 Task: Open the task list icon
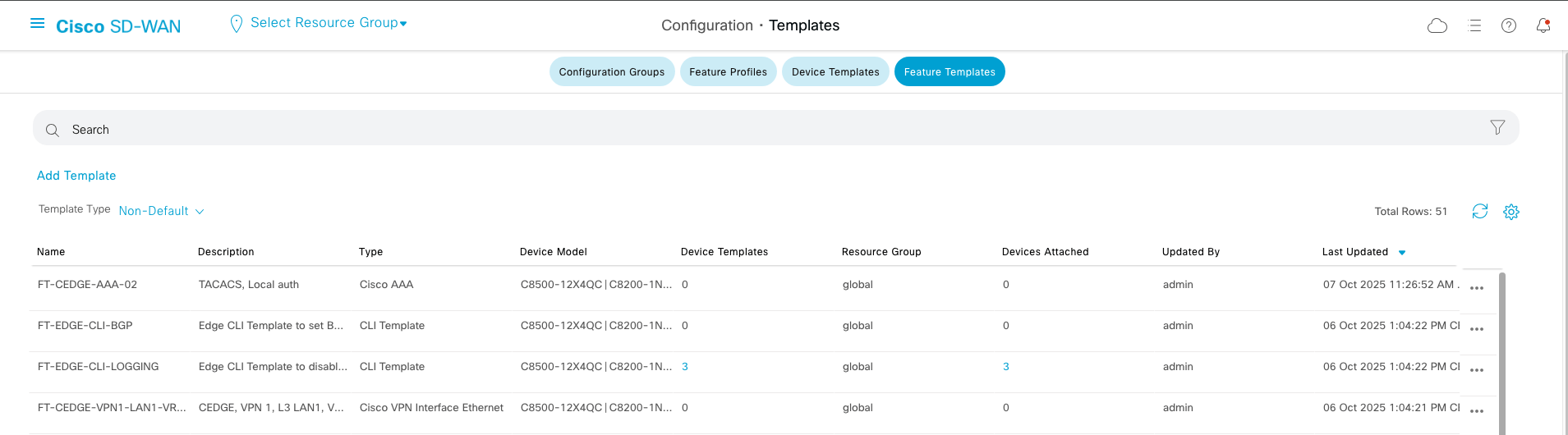(1474, 25)
